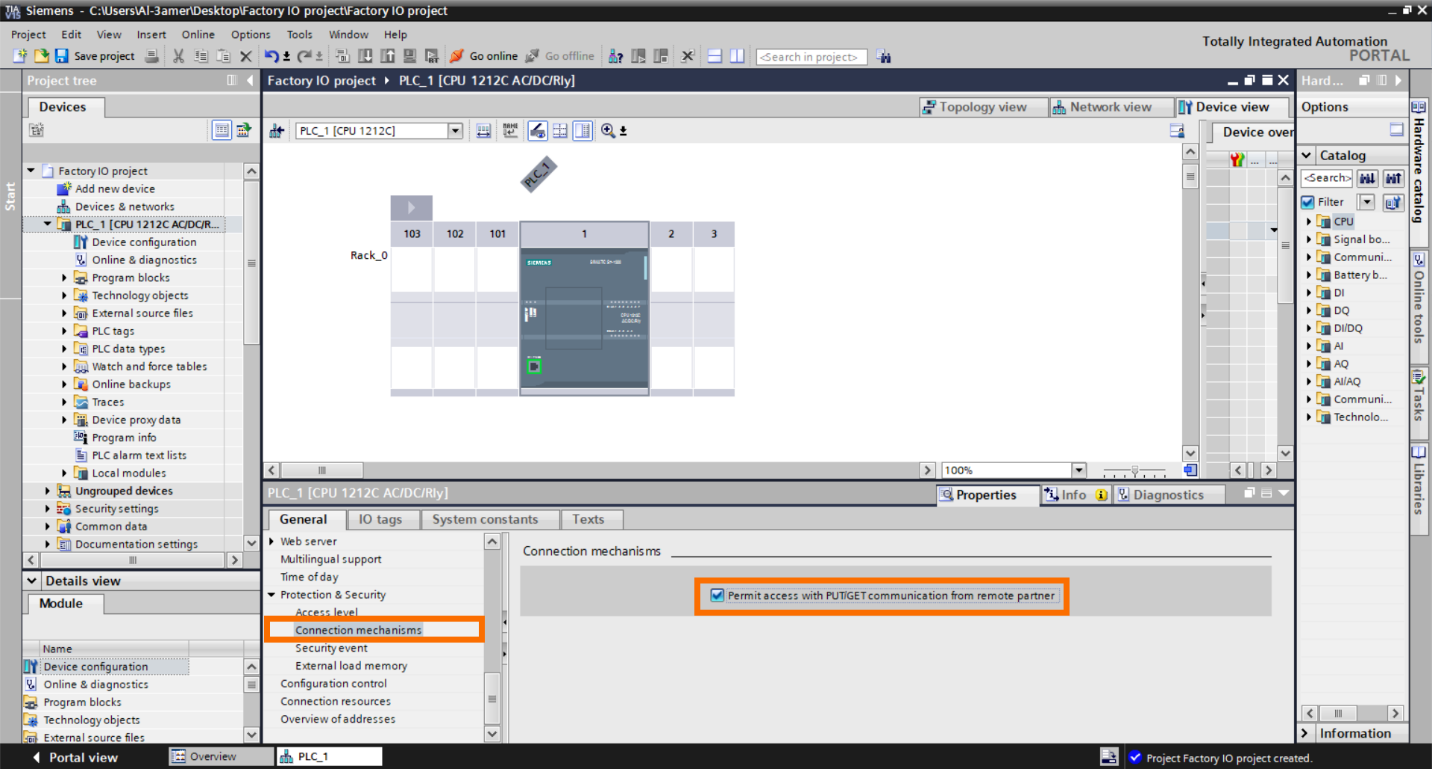1432x769 pixels.
Task: Click the Print icon in main toolbar
Action: [151, 57]
